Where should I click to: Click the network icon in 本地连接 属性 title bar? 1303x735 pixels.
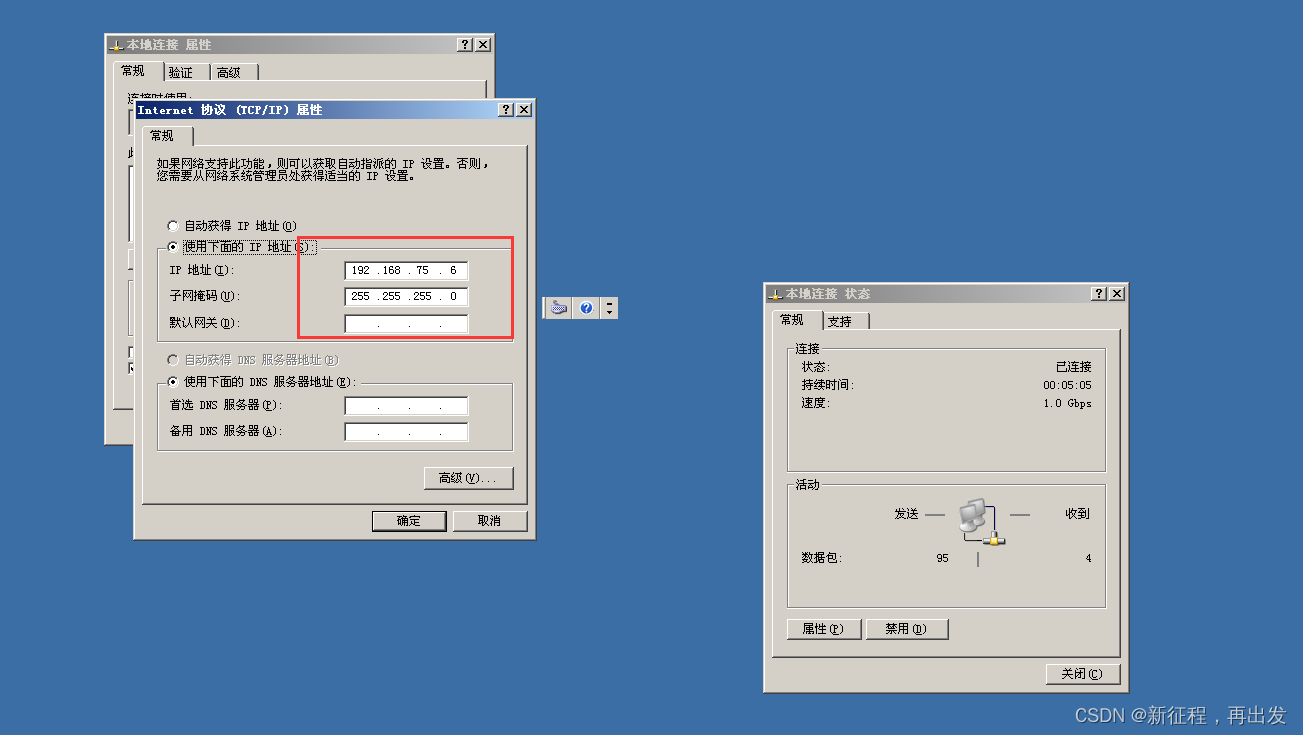[116, 45]
